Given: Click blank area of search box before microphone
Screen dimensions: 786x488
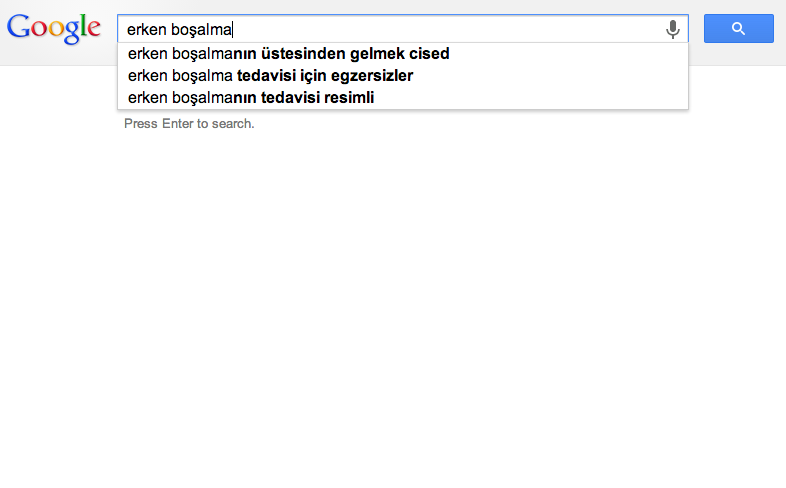Looking at the screenshot, I should (446, 29).
